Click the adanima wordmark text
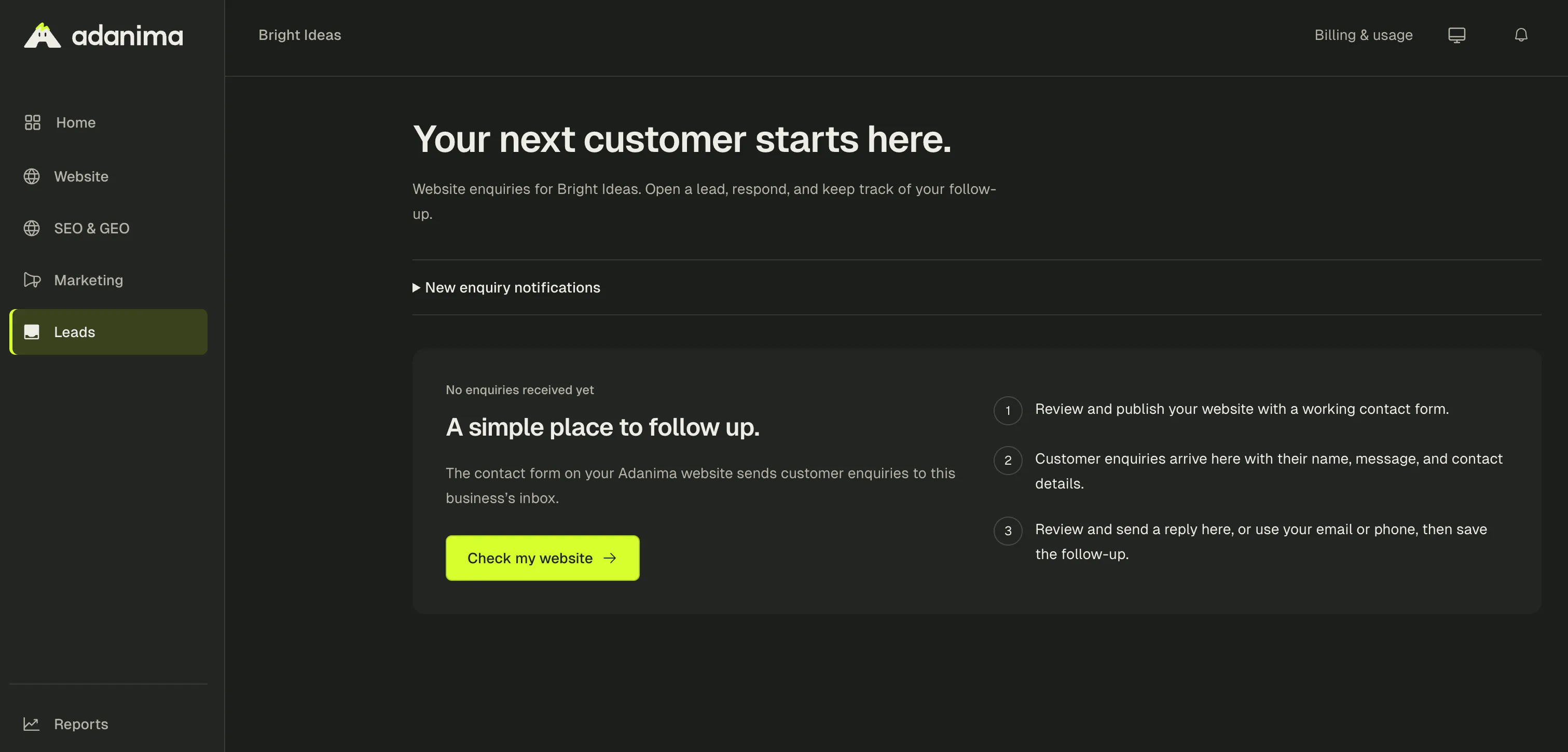1568x752 pixels. 127,36
